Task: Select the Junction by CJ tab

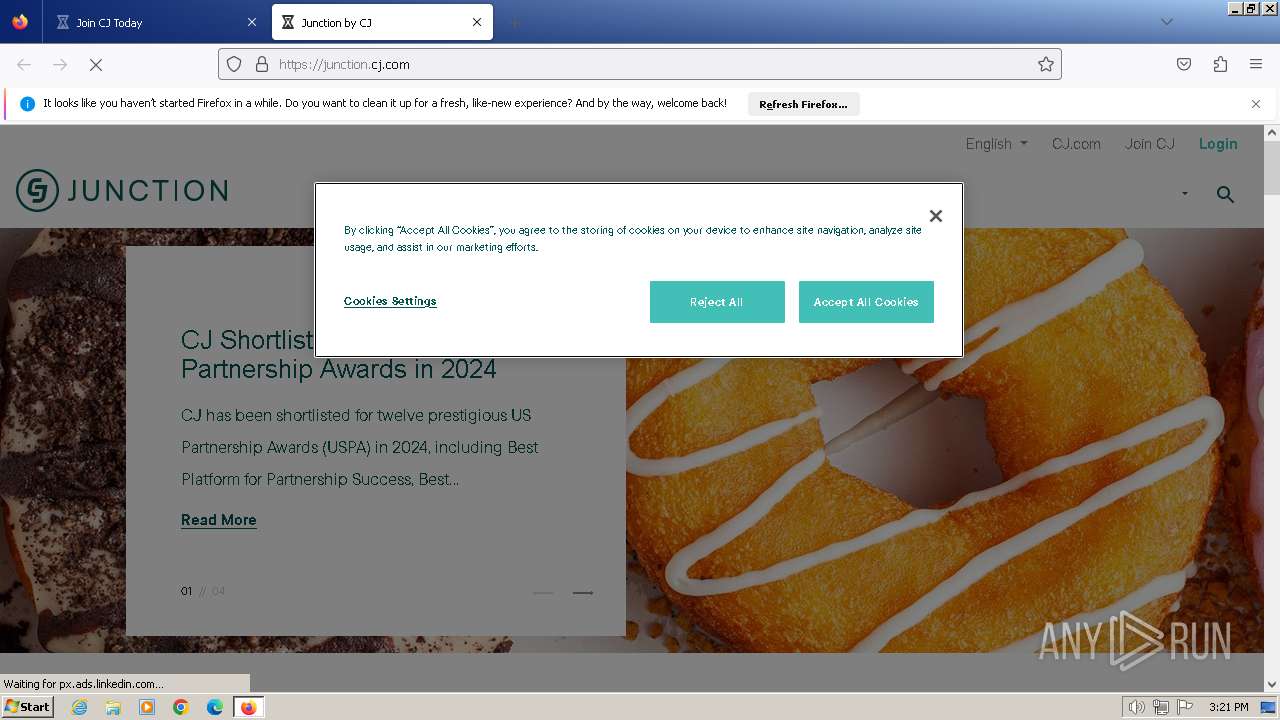Action: [382, 22]
